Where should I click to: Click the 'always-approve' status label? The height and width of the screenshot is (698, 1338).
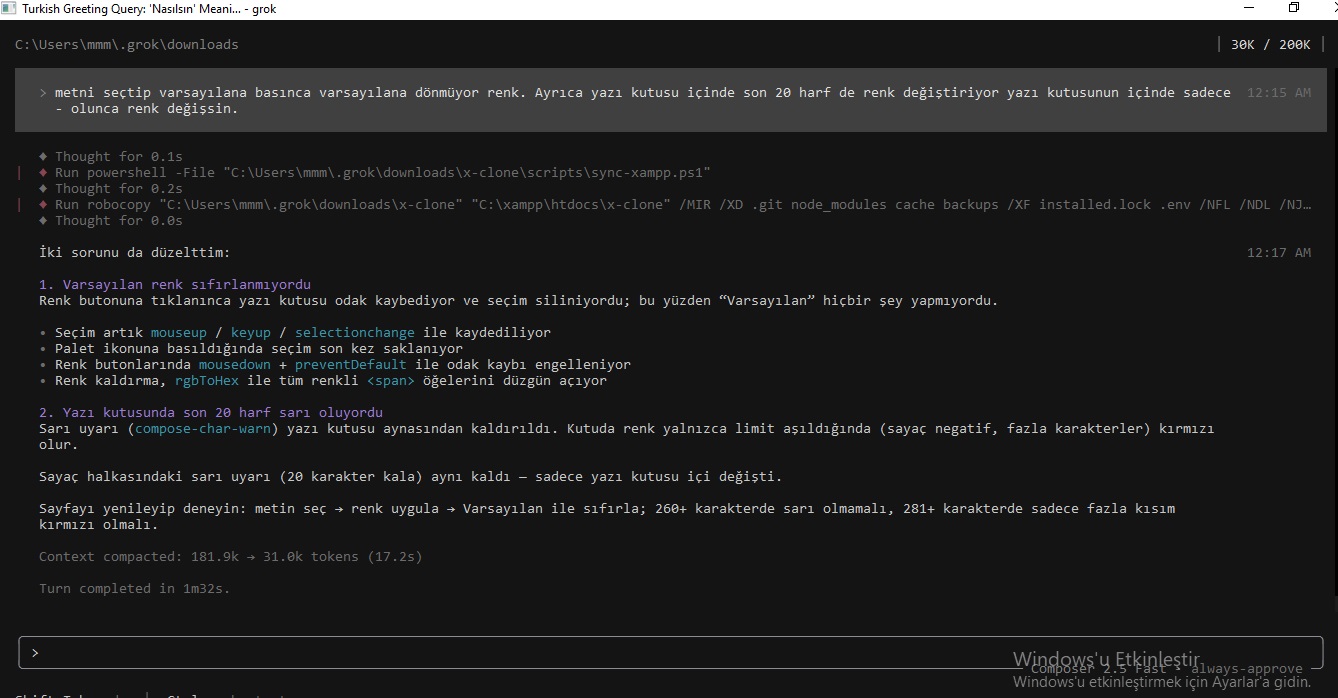point(1247,668)
